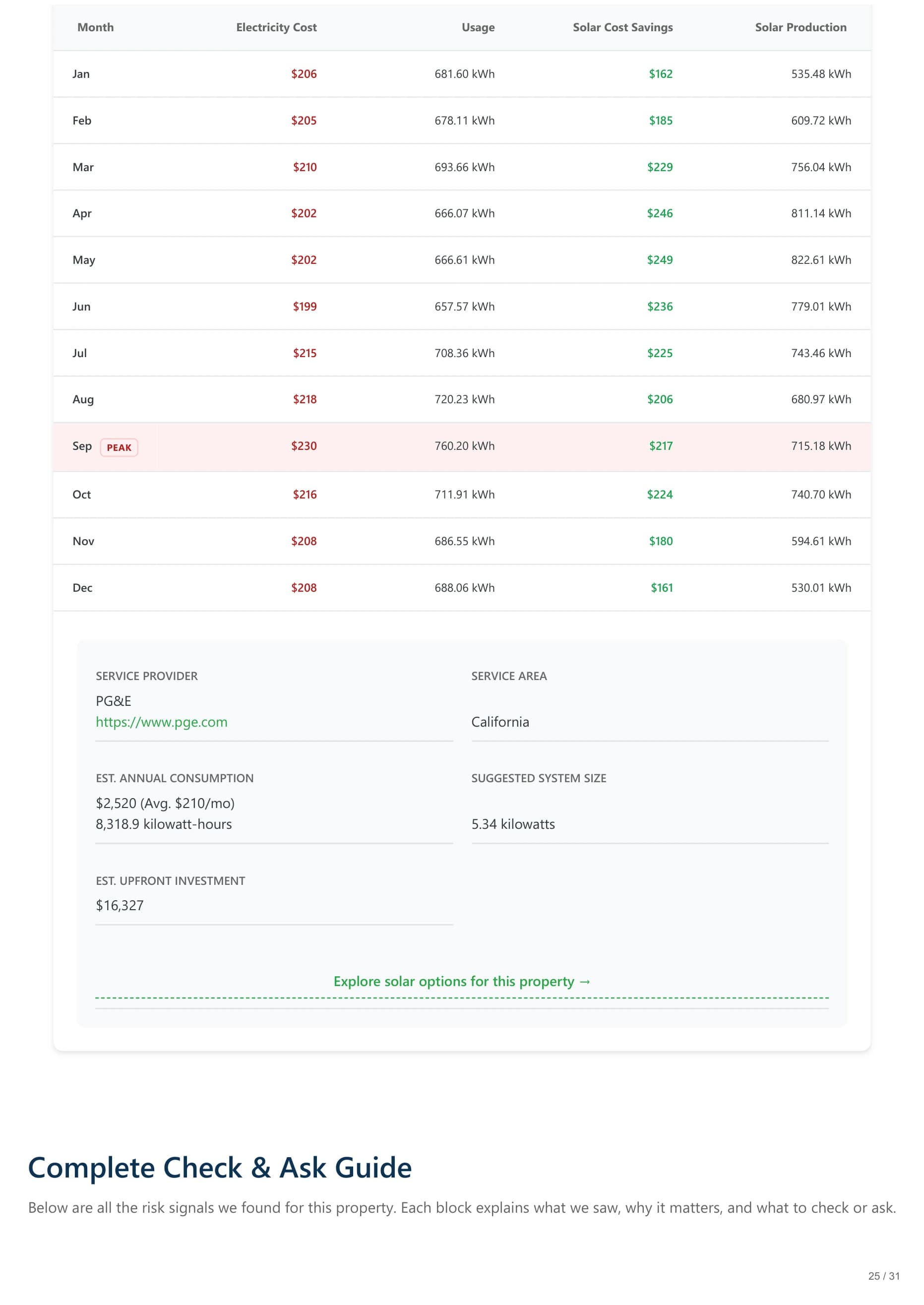
Task: Click the 811.14 kWh solar production value
Action: 821,213
